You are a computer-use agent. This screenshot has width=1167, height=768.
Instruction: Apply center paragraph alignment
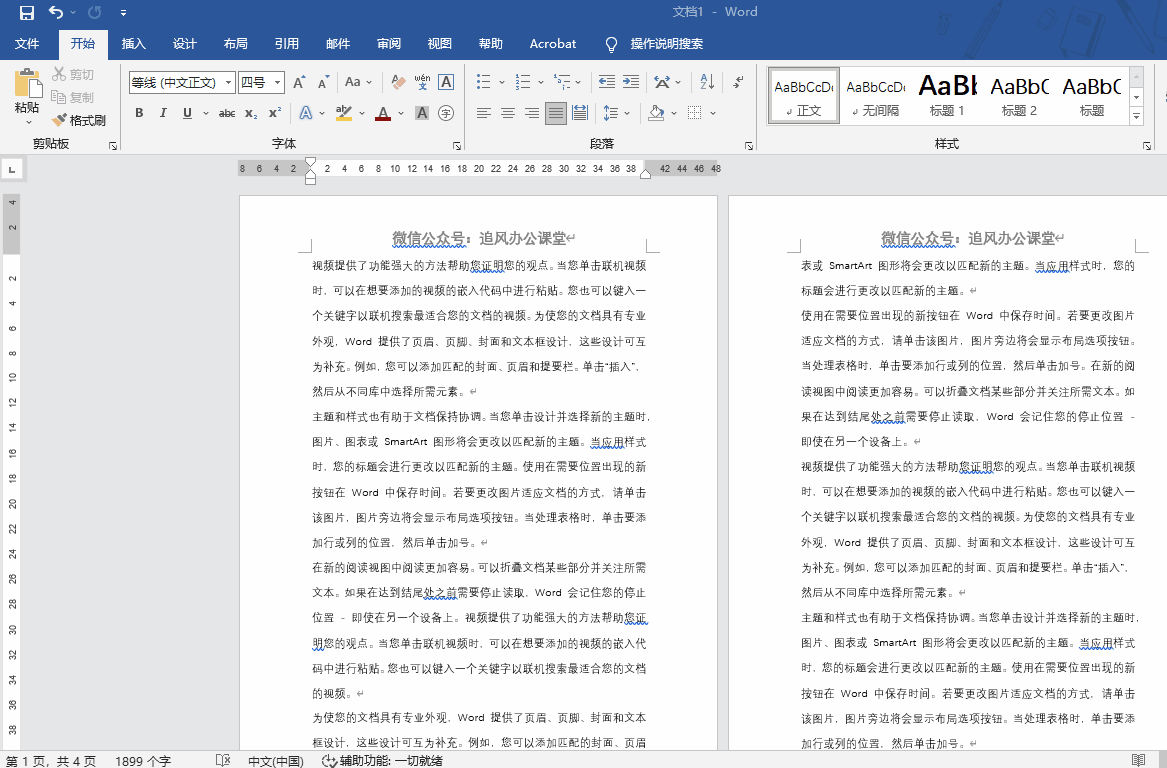pyautogui.click(x=508, y=113)
